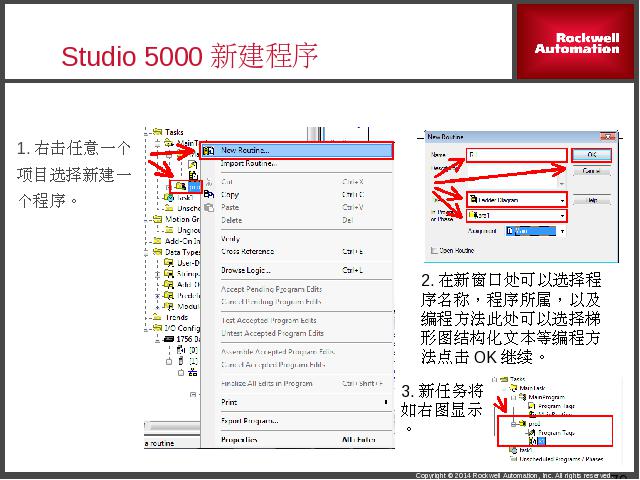Click the Data Types folder icon
Viewport: 640px width, 480px height.
pyautogui.click(x=158, y=252)
